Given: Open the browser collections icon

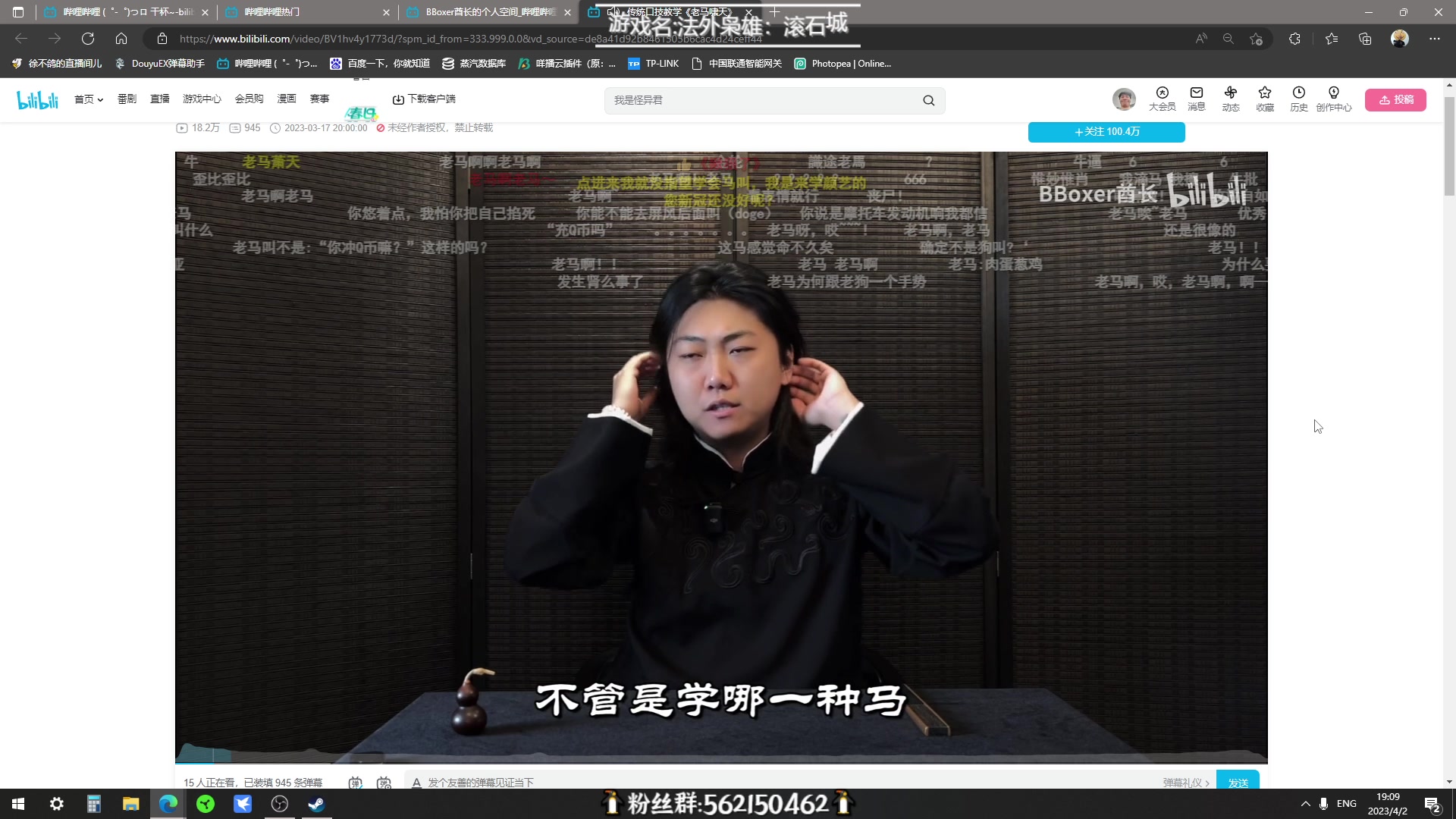Looking at the screenshot, I should pos(1365,39).
